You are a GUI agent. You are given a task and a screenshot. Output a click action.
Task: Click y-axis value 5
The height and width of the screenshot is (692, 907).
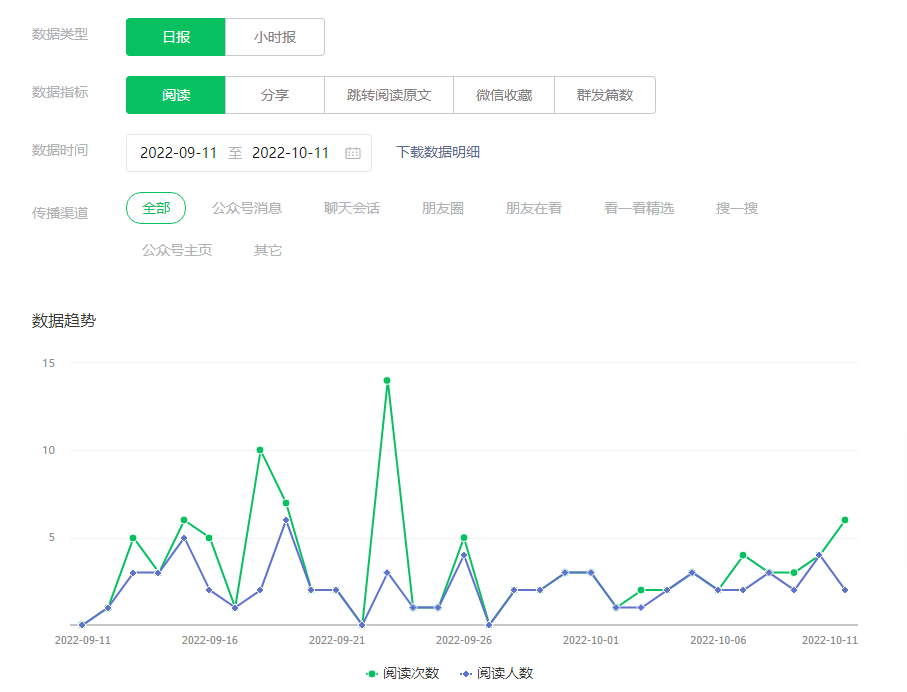[x=51, y=538]
